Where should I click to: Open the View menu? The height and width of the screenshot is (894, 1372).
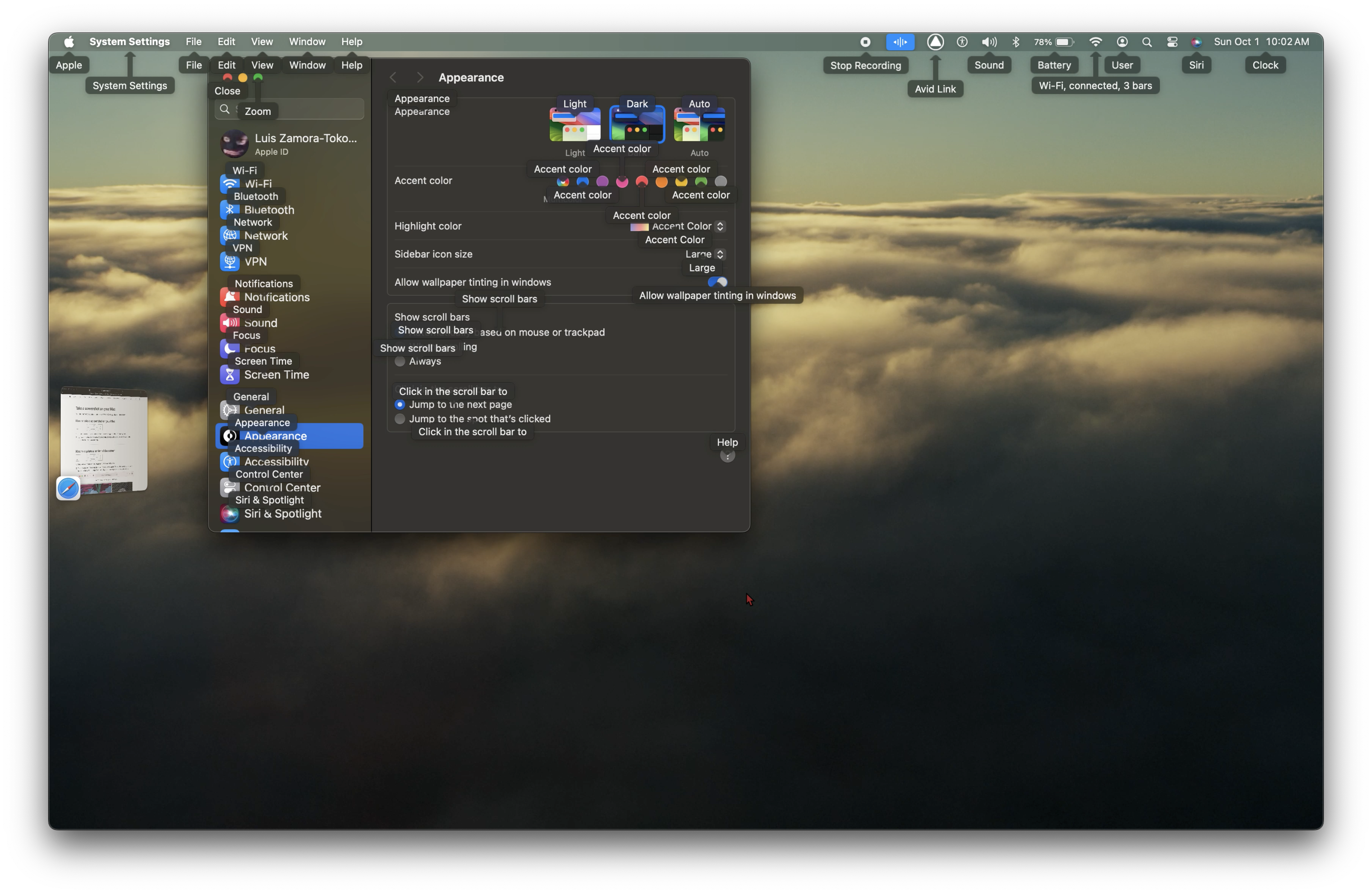point(262,42)
